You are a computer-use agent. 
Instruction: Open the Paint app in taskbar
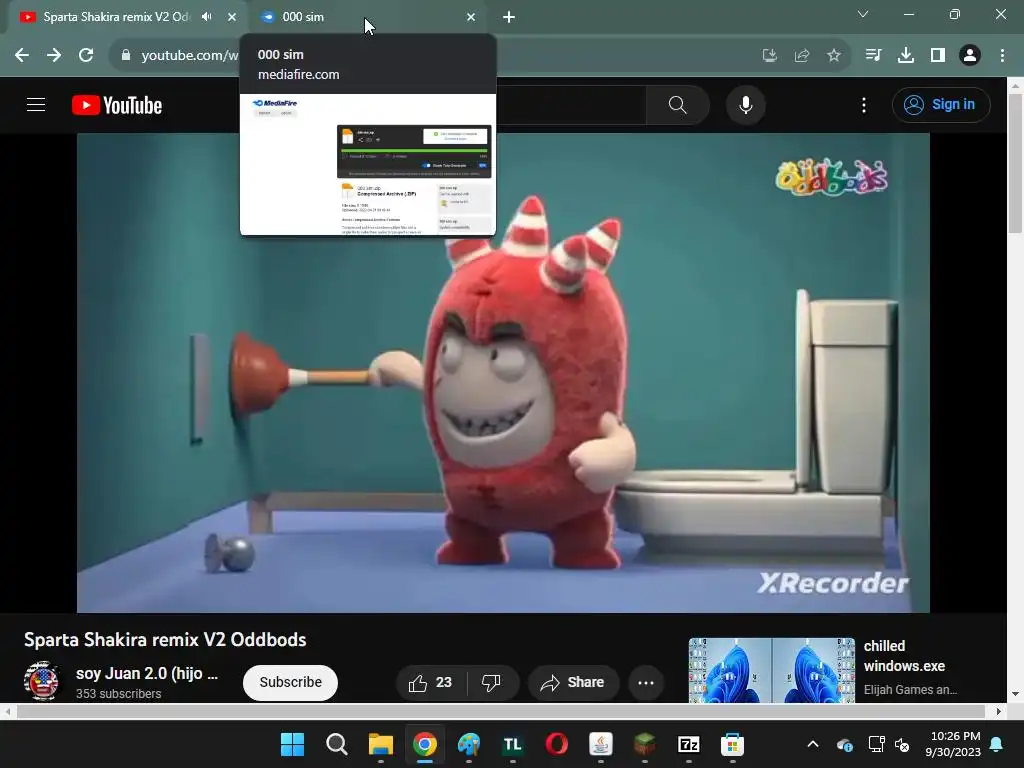469,744
